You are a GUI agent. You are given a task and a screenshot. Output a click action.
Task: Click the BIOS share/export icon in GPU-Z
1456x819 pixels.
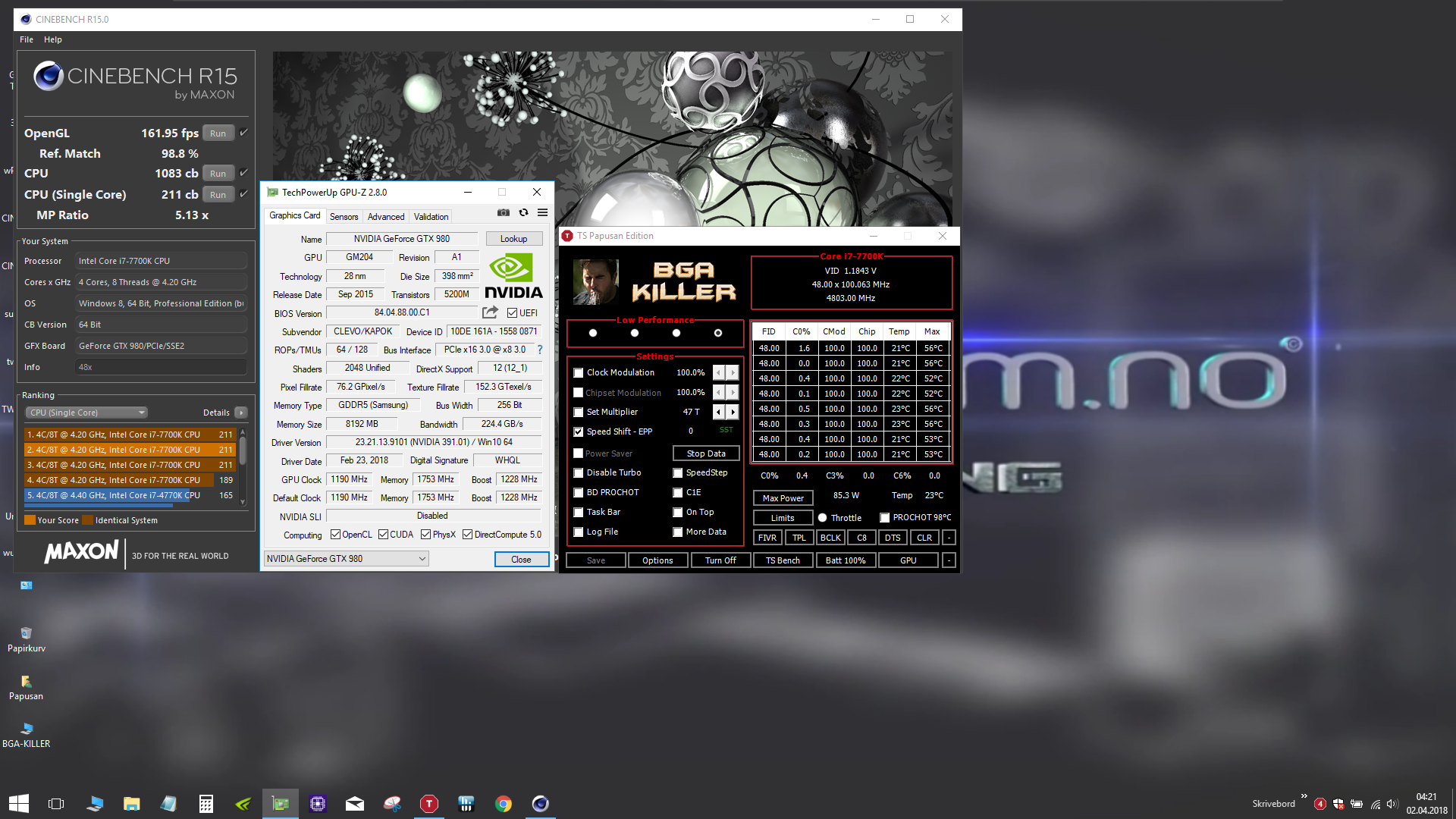tap(490, 312)
